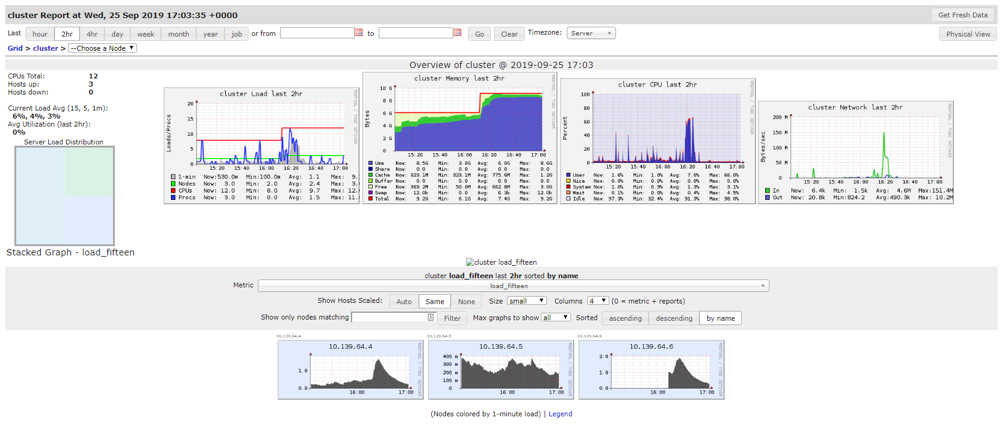Set Show Hosts Scaled to Auto

pyautogui.click(x=404, y=301)
